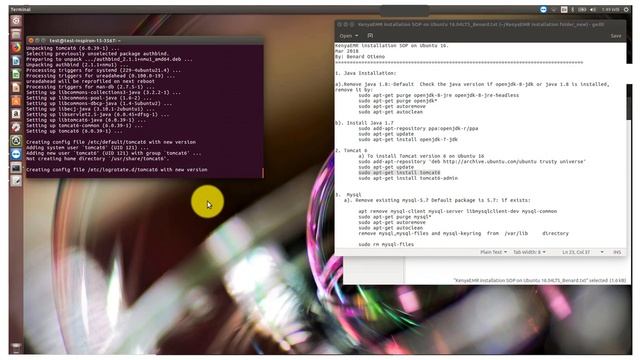Open the Ln, Col position dropdown arrow
640x360 pixels.
click(x=602, y=252)
